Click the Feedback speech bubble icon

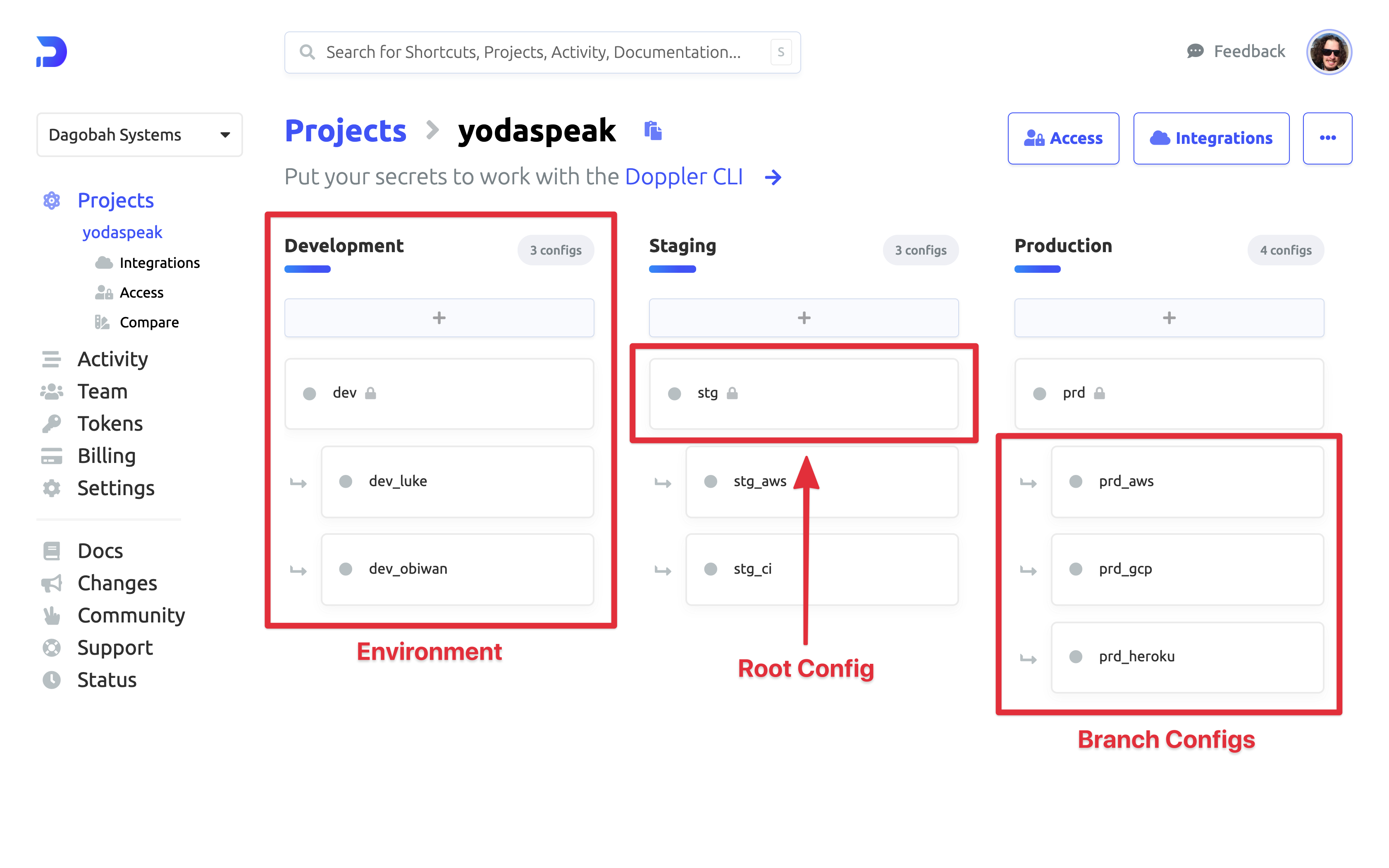(1195, 52)
